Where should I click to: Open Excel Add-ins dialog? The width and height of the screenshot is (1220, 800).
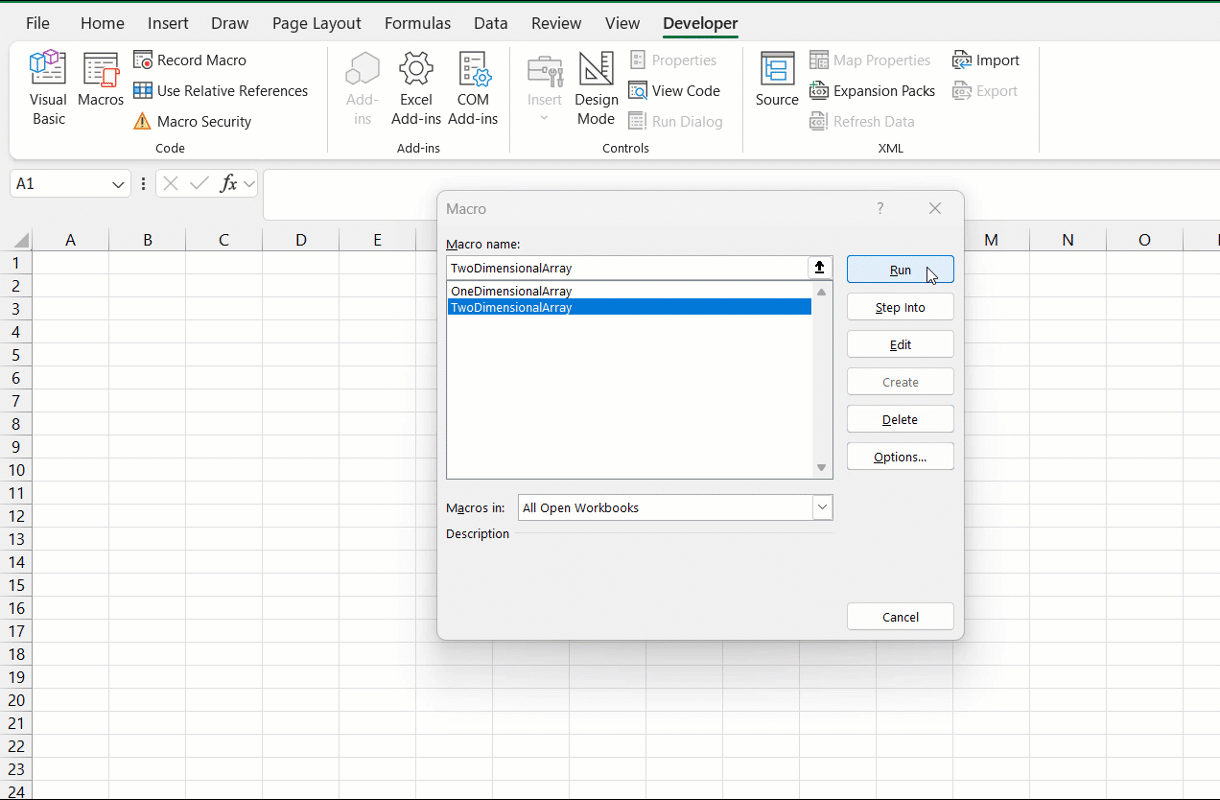[x=416, y=89]
